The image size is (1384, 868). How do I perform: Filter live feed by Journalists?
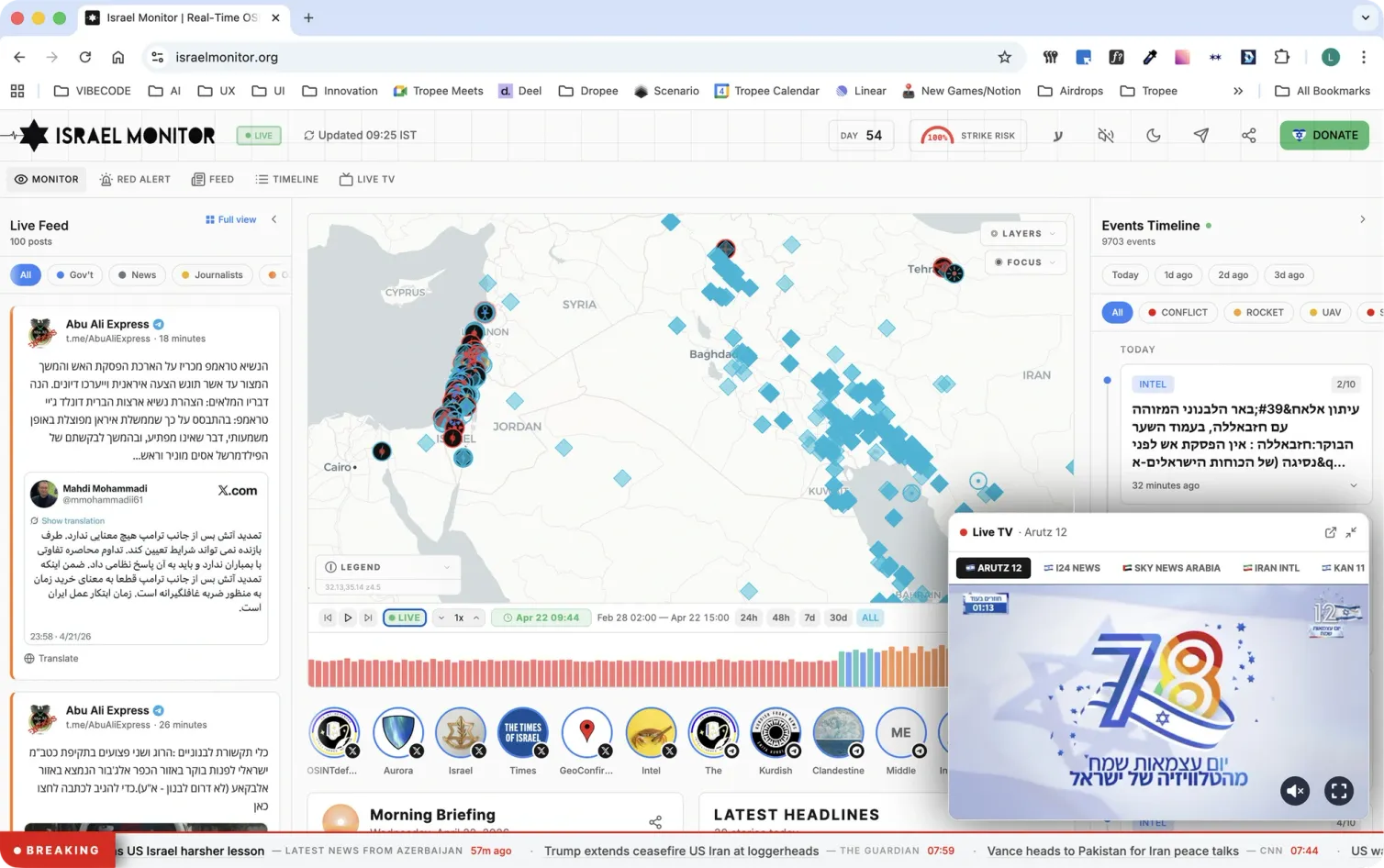coord(212,275)
